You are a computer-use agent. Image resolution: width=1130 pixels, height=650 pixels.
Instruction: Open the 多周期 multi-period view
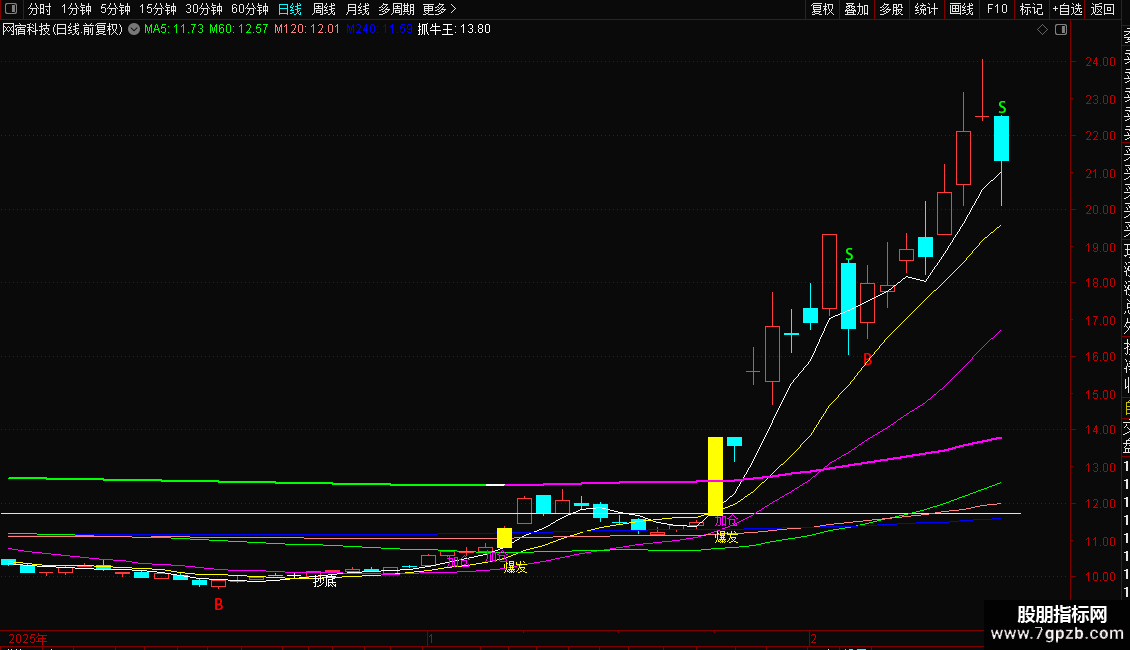pyautogui.click(x=396, y=9)
